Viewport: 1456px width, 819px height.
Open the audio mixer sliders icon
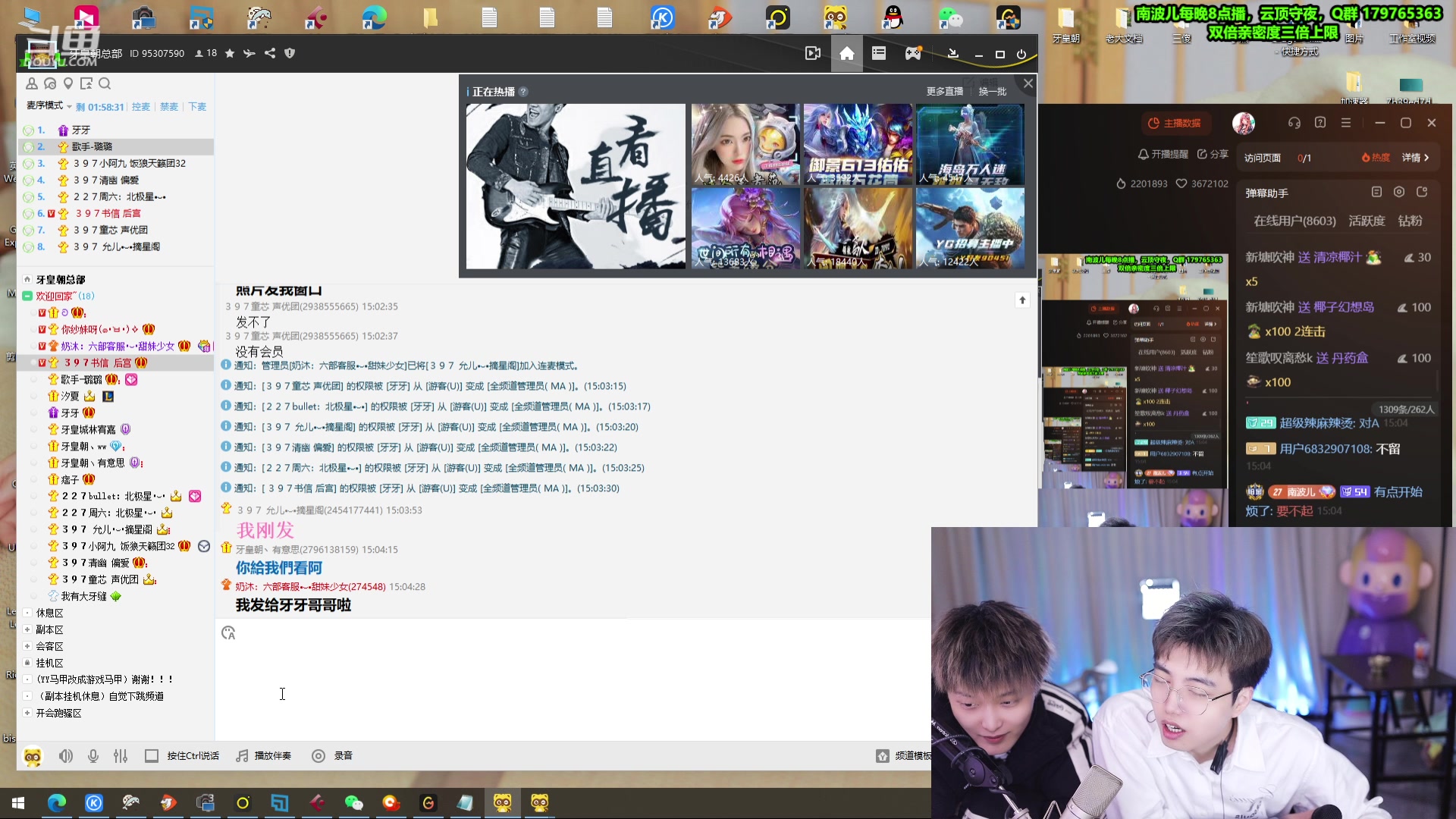point(121,755)
